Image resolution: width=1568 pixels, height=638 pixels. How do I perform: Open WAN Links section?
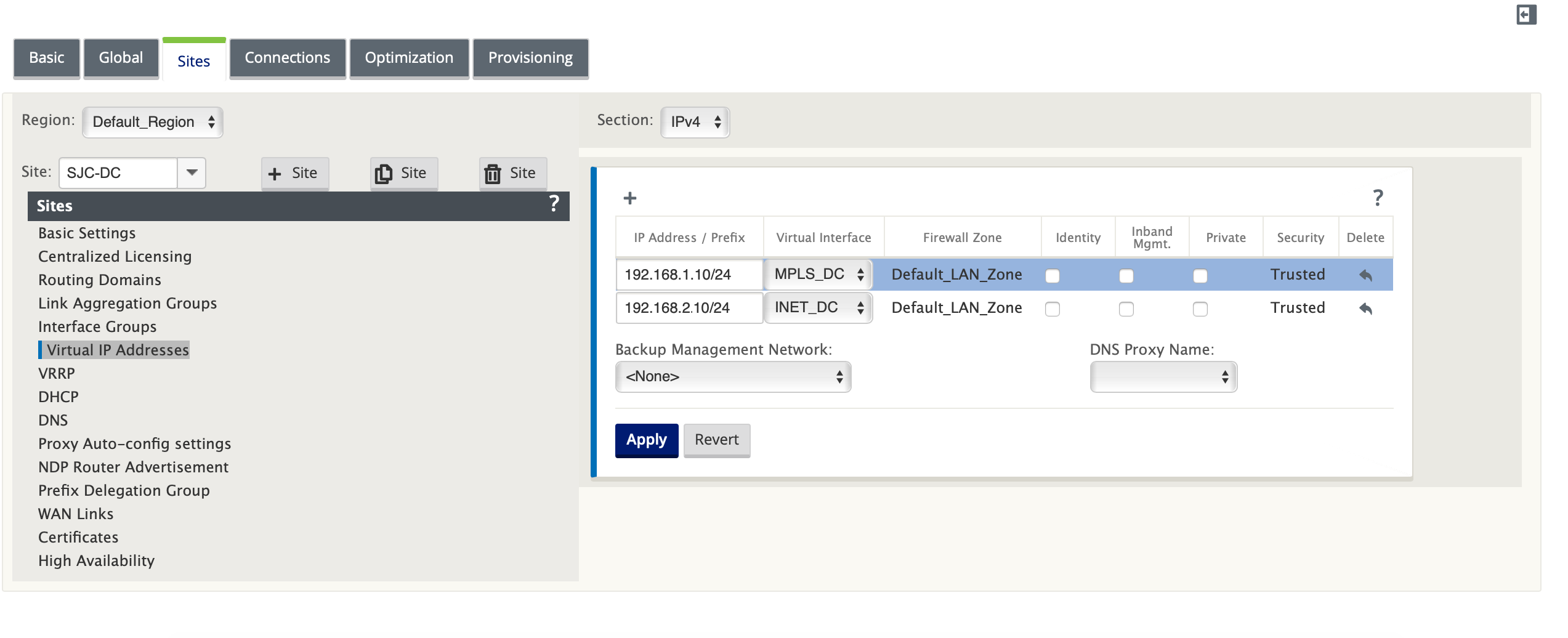[x=76, y=514]
